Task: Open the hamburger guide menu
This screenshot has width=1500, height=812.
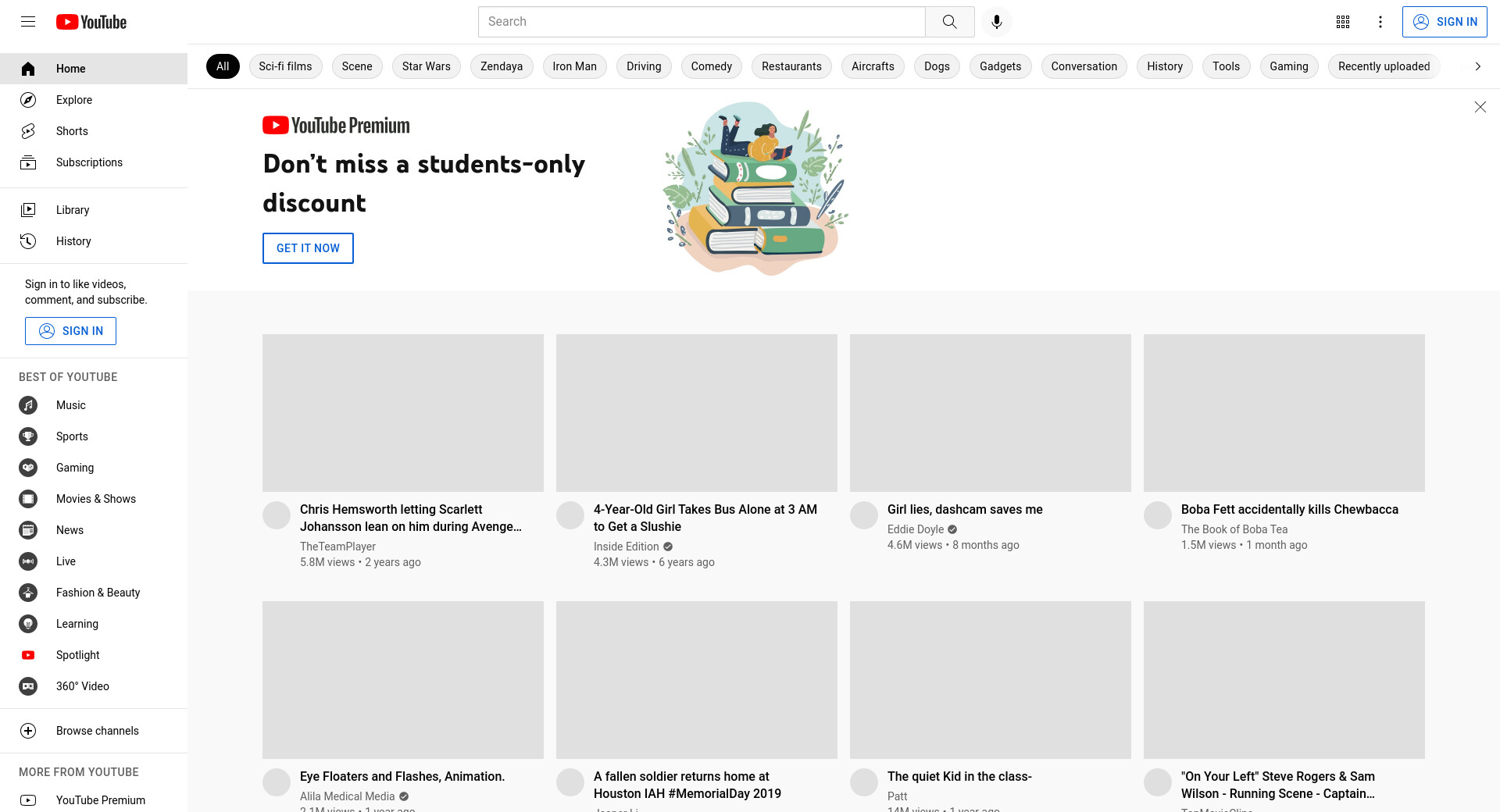Action: point(28,22)
